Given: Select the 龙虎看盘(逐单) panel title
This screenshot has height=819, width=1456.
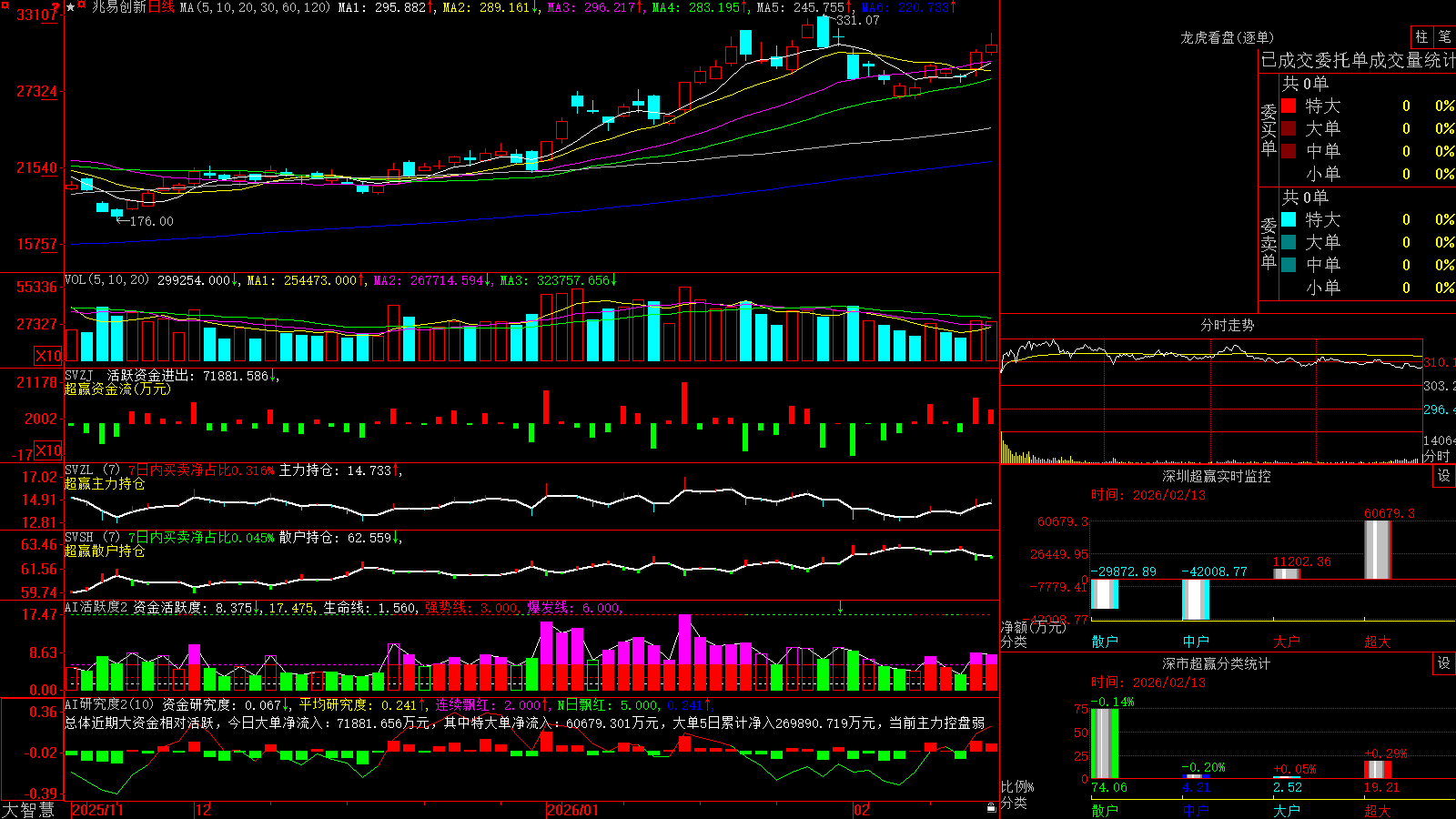Looking at the screenshot, I should point(1227,37).
